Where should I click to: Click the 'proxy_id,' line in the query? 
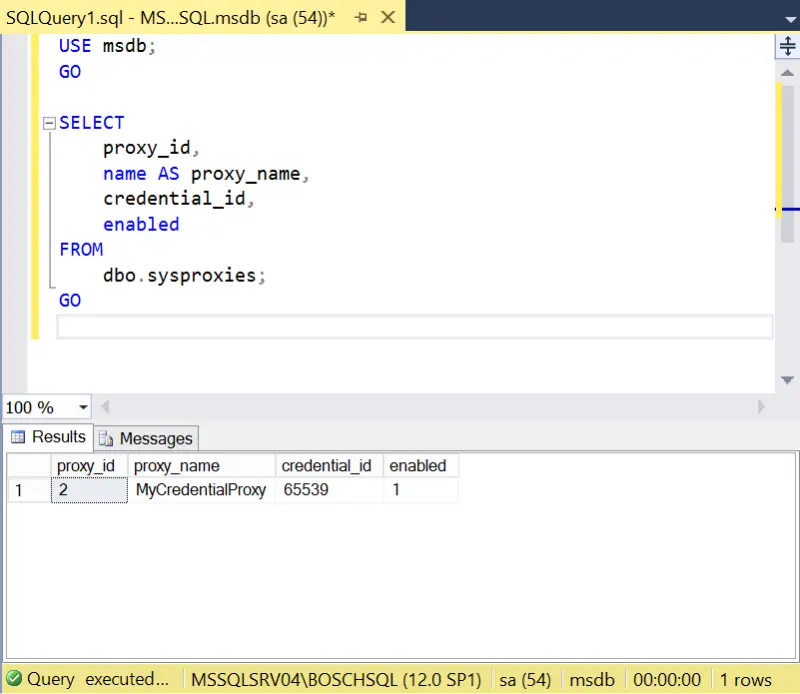[151, 148]
